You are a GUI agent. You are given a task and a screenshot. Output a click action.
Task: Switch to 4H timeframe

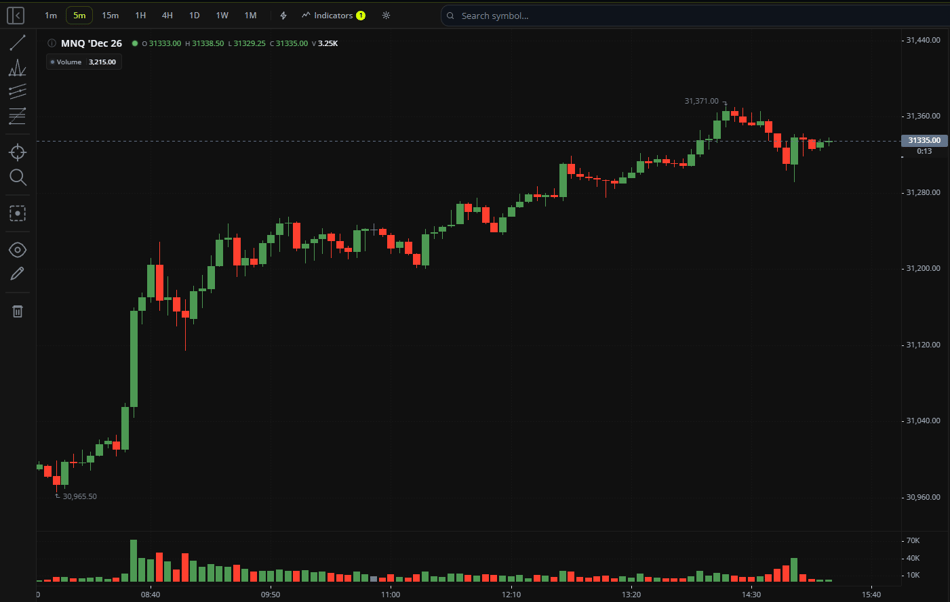(x=167, y=15)
